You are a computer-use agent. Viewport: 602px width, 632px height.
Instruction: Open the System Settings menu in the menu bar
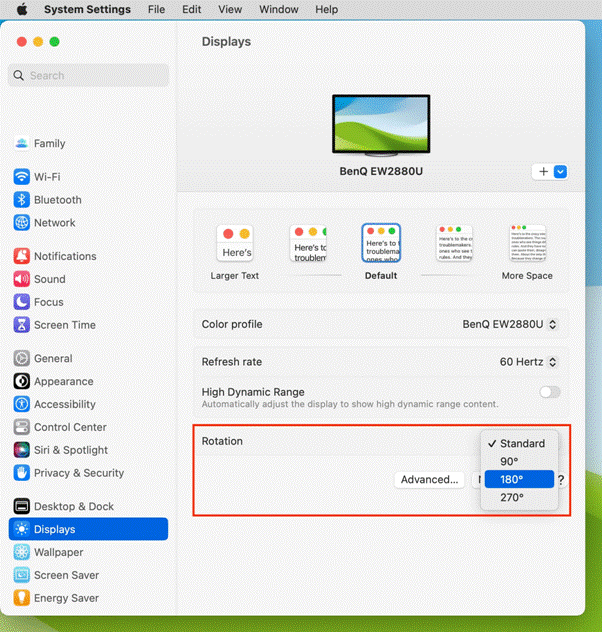(87, 9)
